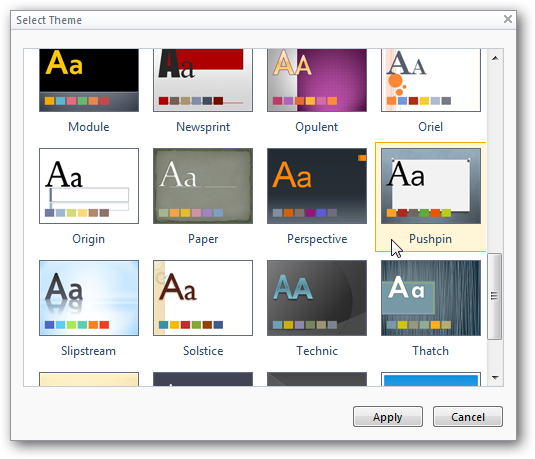
Task: Cancel the Select Theme dialog
Action: coord(468,417)
